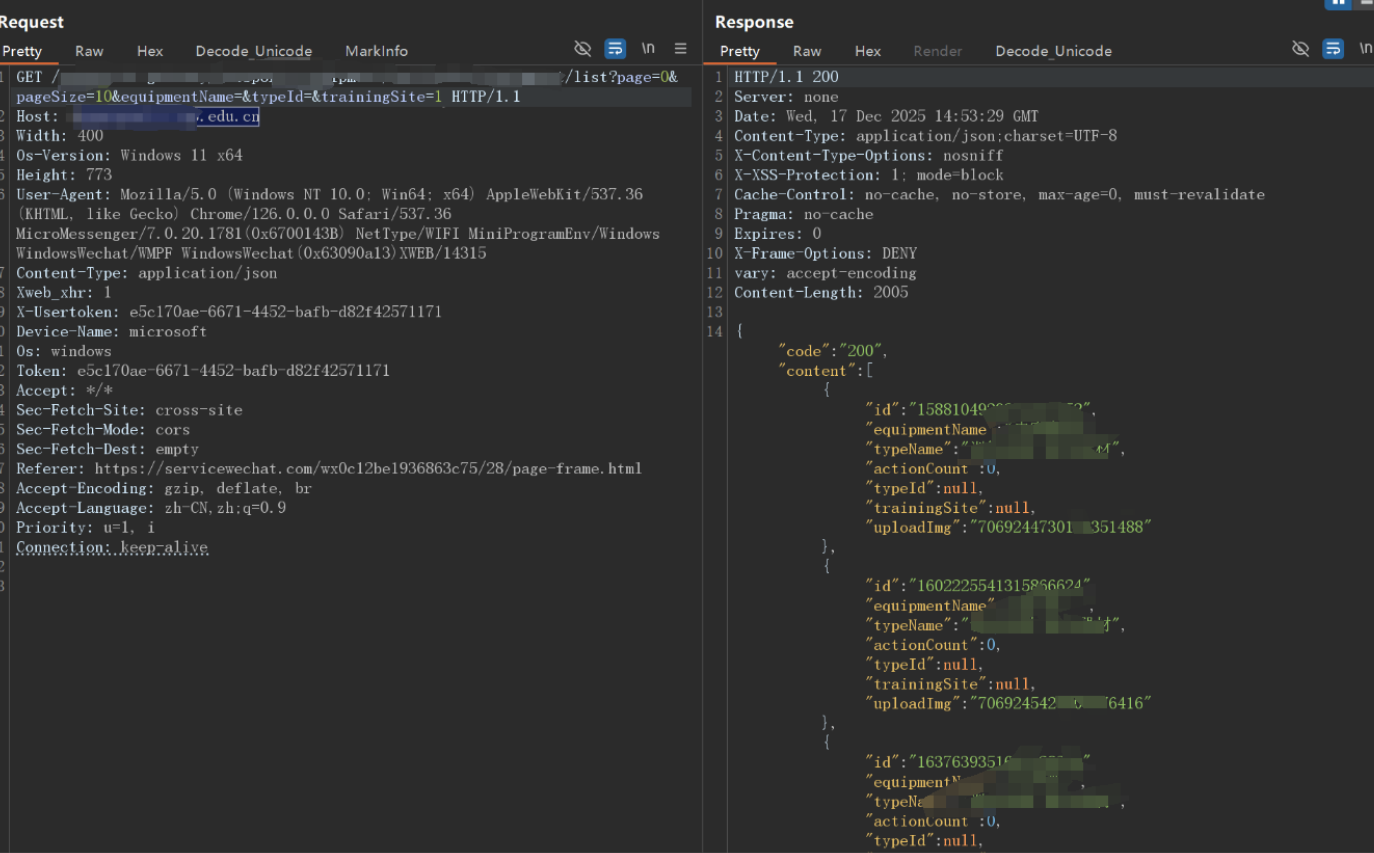Viewport: 1374px width, 853px height.
Task: Click 'Accept-Encoding: gzip, deflate, br' header
Action: (164, 489)
